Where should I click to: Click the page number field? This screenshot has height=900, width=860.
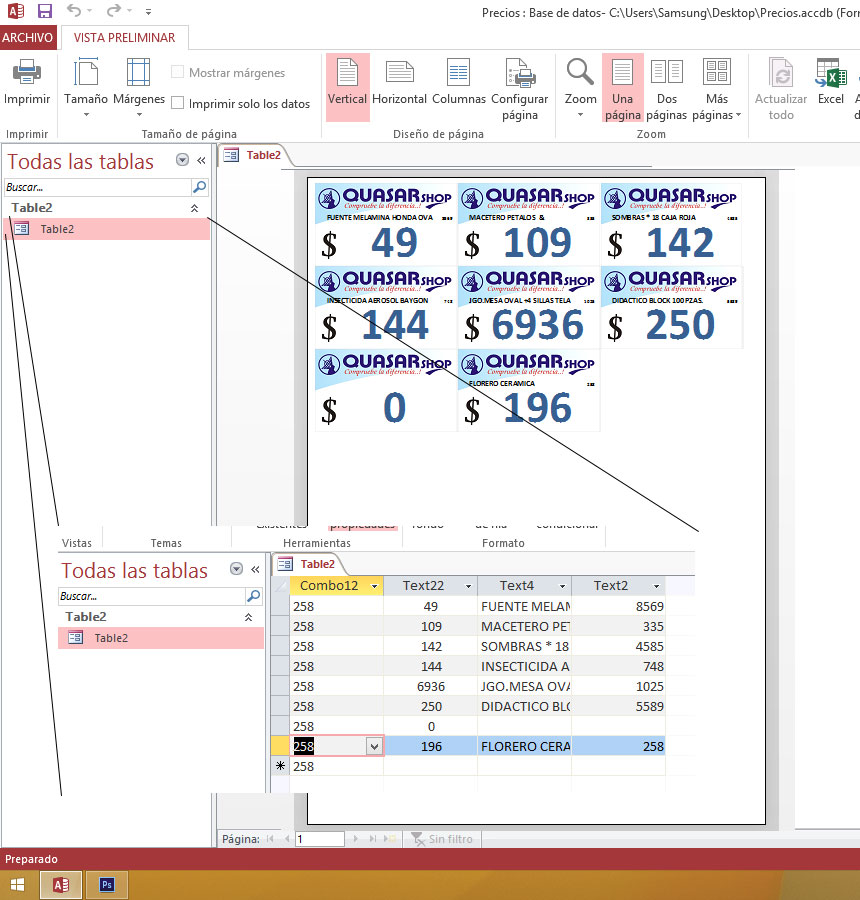tap(320, 839)
